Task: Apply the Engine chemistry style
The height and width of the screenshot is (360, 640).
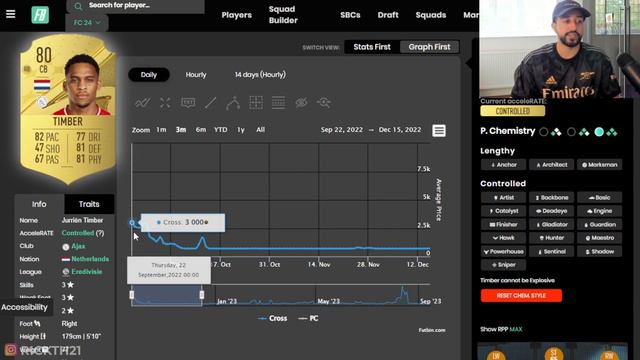Action: pyautogui.click(x=600, y=211)
